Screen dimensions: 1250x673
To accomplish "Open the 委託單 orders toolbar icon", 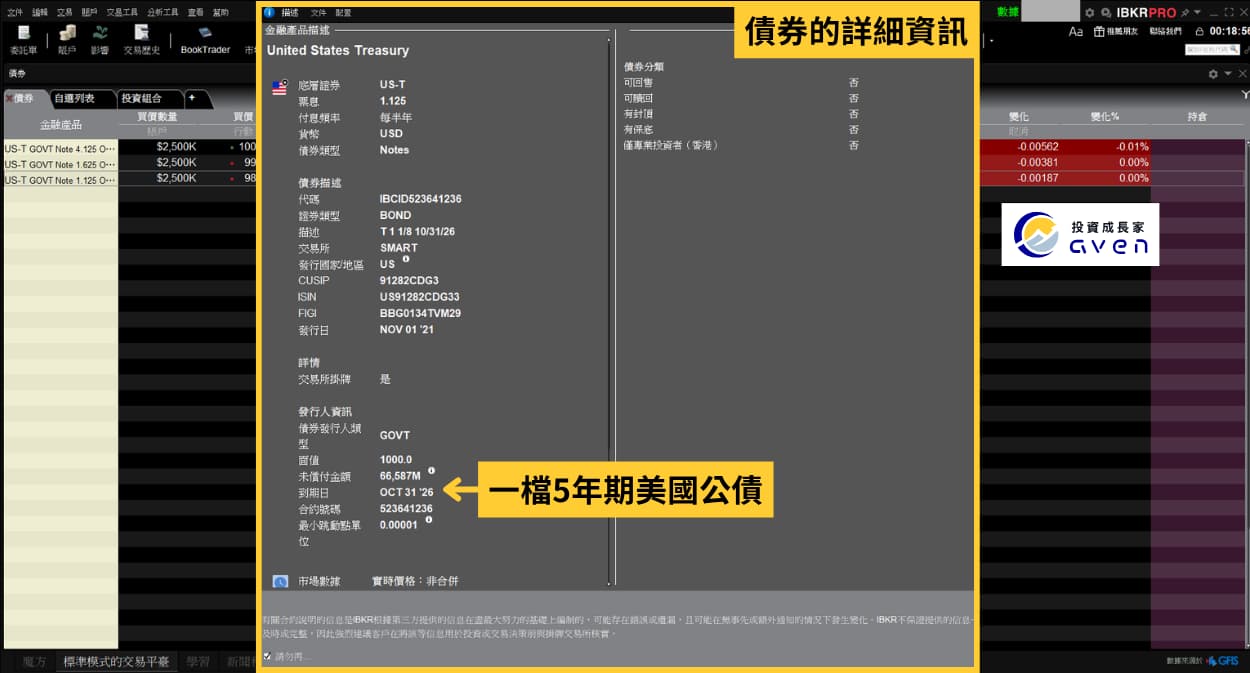I will click(23, 39).
